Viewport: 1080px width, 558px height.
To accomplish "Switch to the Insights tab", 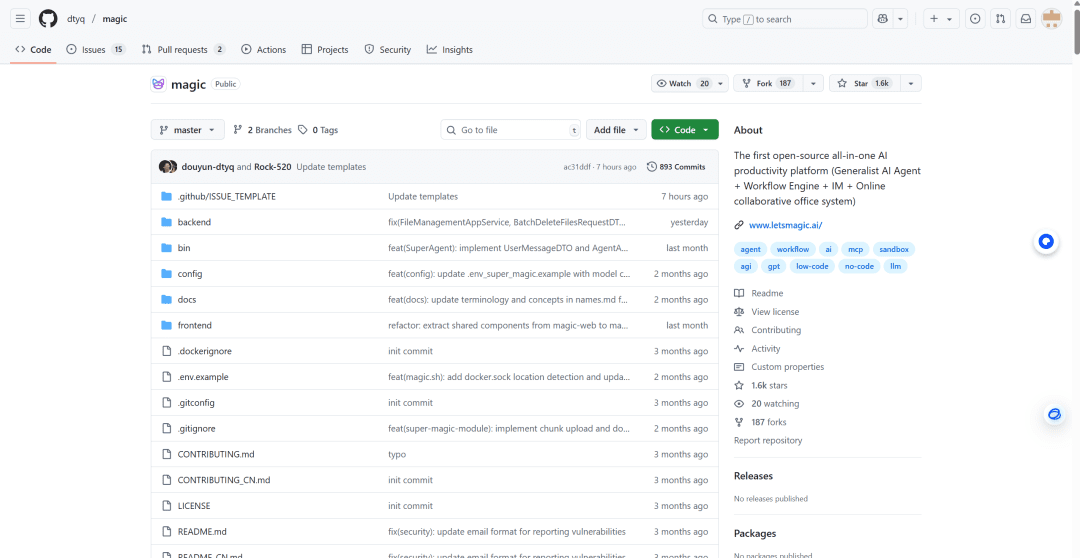I will (x=450, y=50).
